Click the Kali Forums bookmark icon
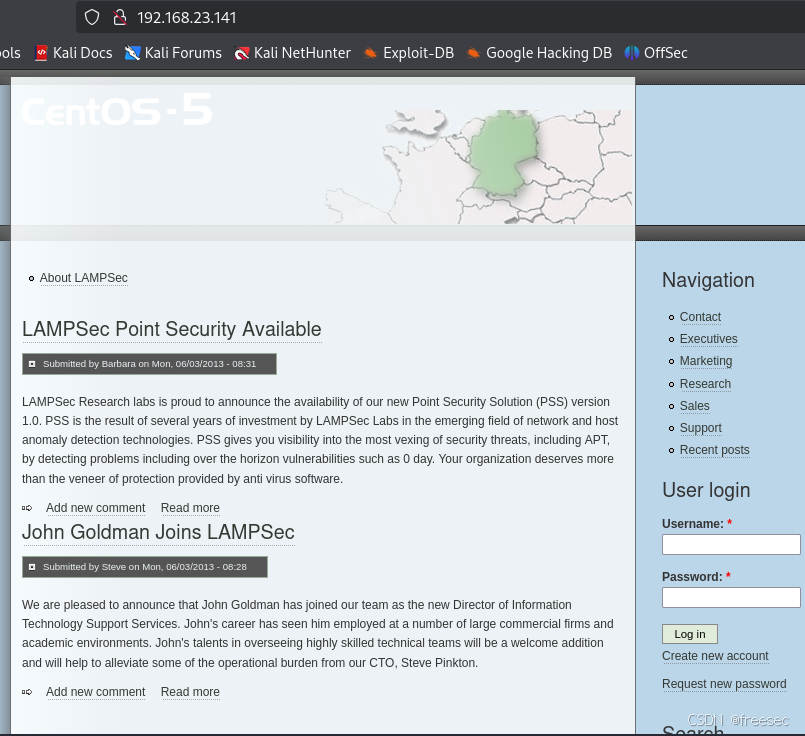The height and width of the screenshot is (736, 805). pyautogui.click(x=132, y=53)
